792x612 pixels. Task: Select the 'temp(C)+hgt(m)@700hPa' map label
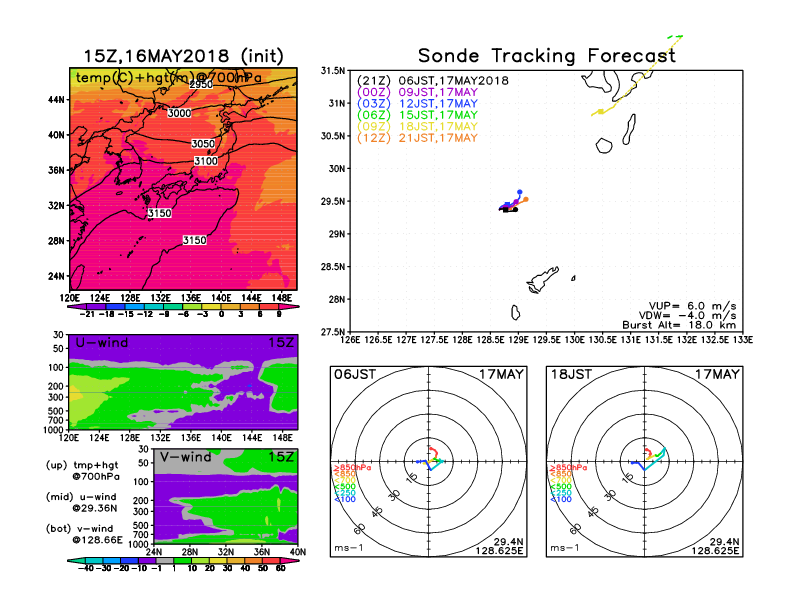click(169, 78)
